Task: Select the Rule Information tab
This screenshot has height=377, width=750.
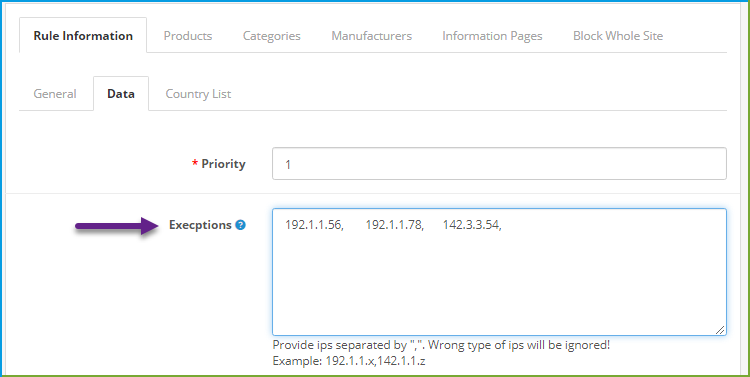Action: click(83, 35)
